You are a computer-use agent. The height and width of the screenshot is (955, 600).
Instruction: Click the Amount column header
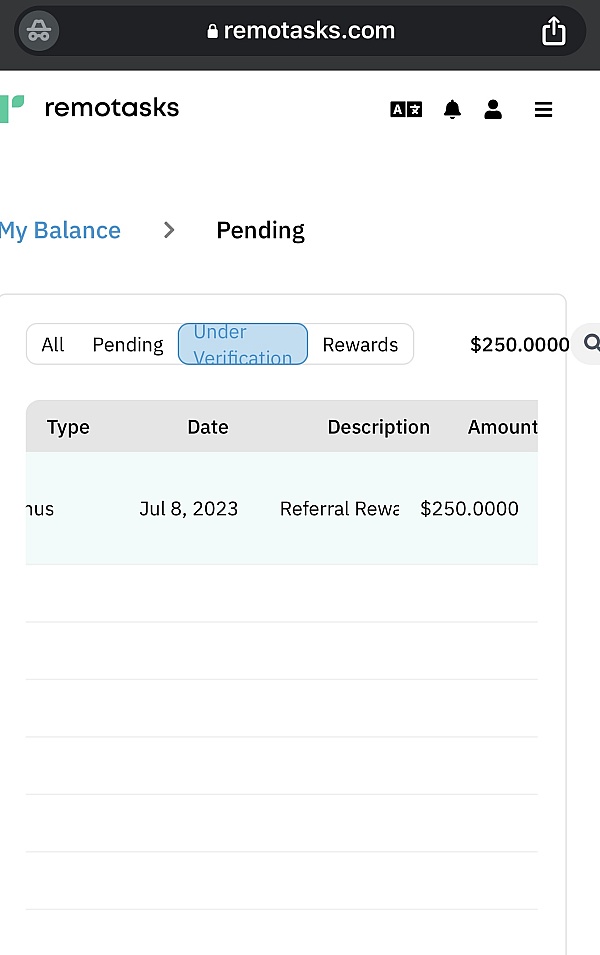click(x=503, y=427)
